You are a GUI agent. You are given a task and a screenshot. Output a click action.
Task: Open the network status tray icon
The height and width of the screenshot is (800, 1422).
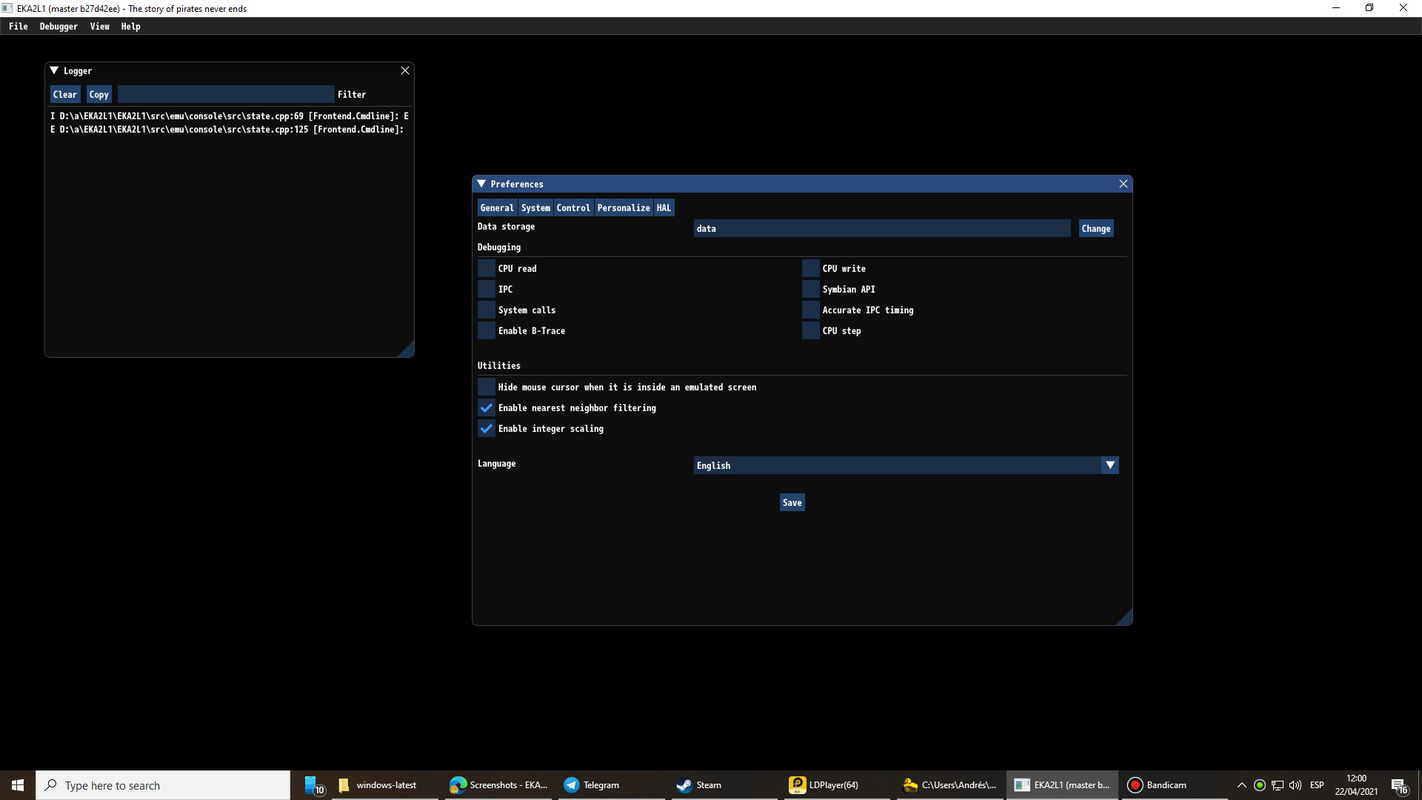1278,785
